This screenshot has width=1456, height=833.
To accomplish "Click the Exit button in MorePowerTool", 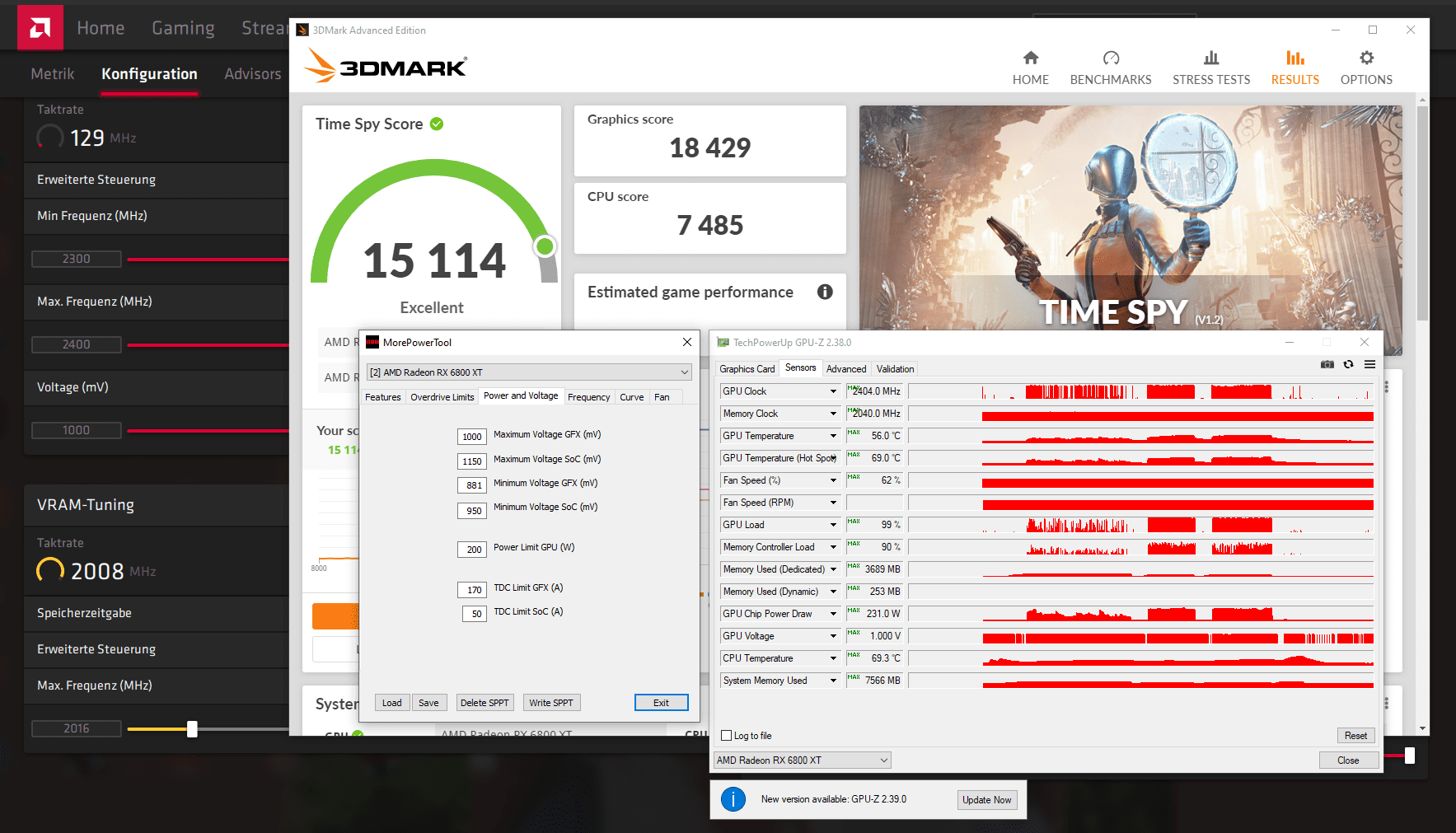I will pos(661,703).
